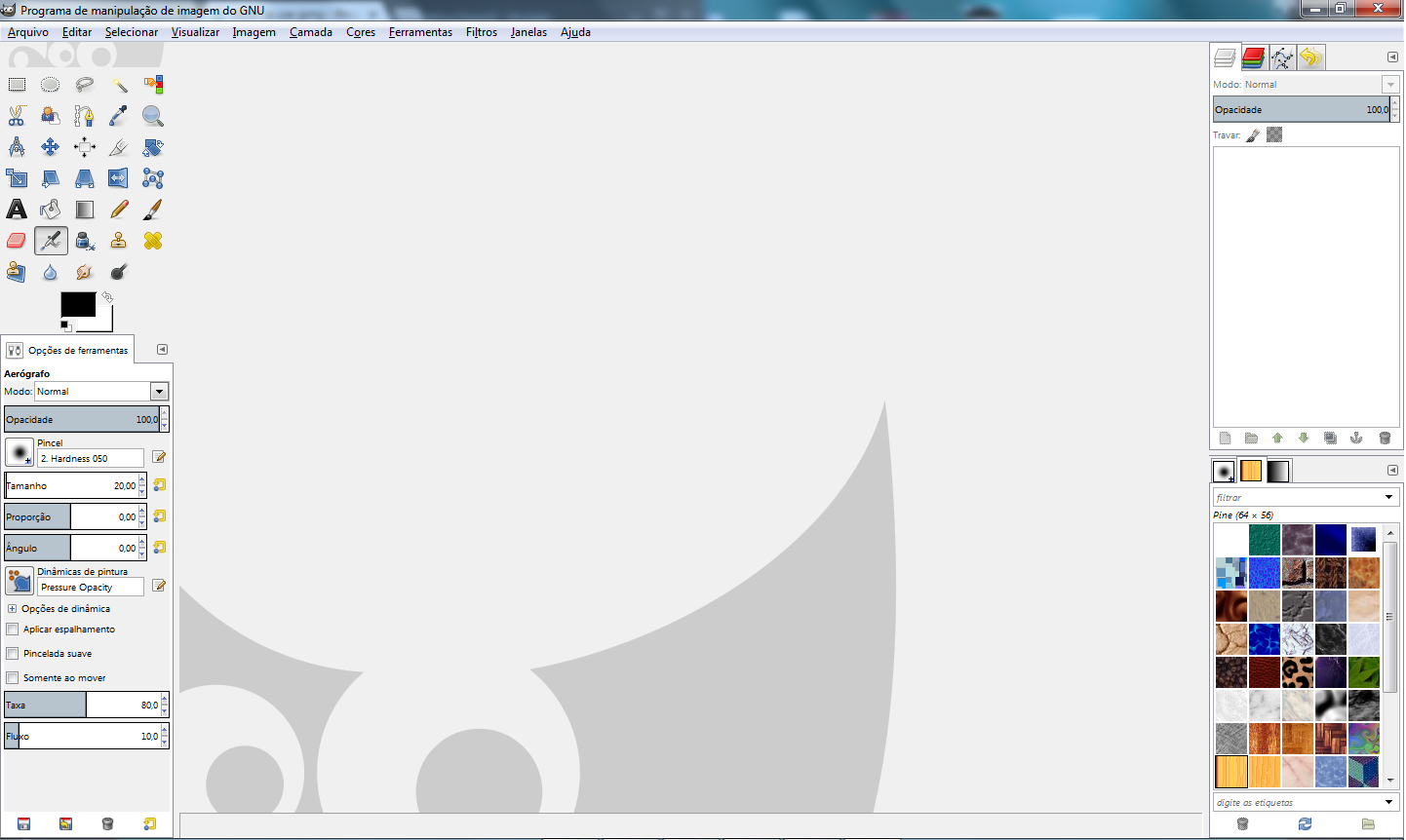
Task: Edit the 2. Hardness 050 brush
Action: click(159, 458)
